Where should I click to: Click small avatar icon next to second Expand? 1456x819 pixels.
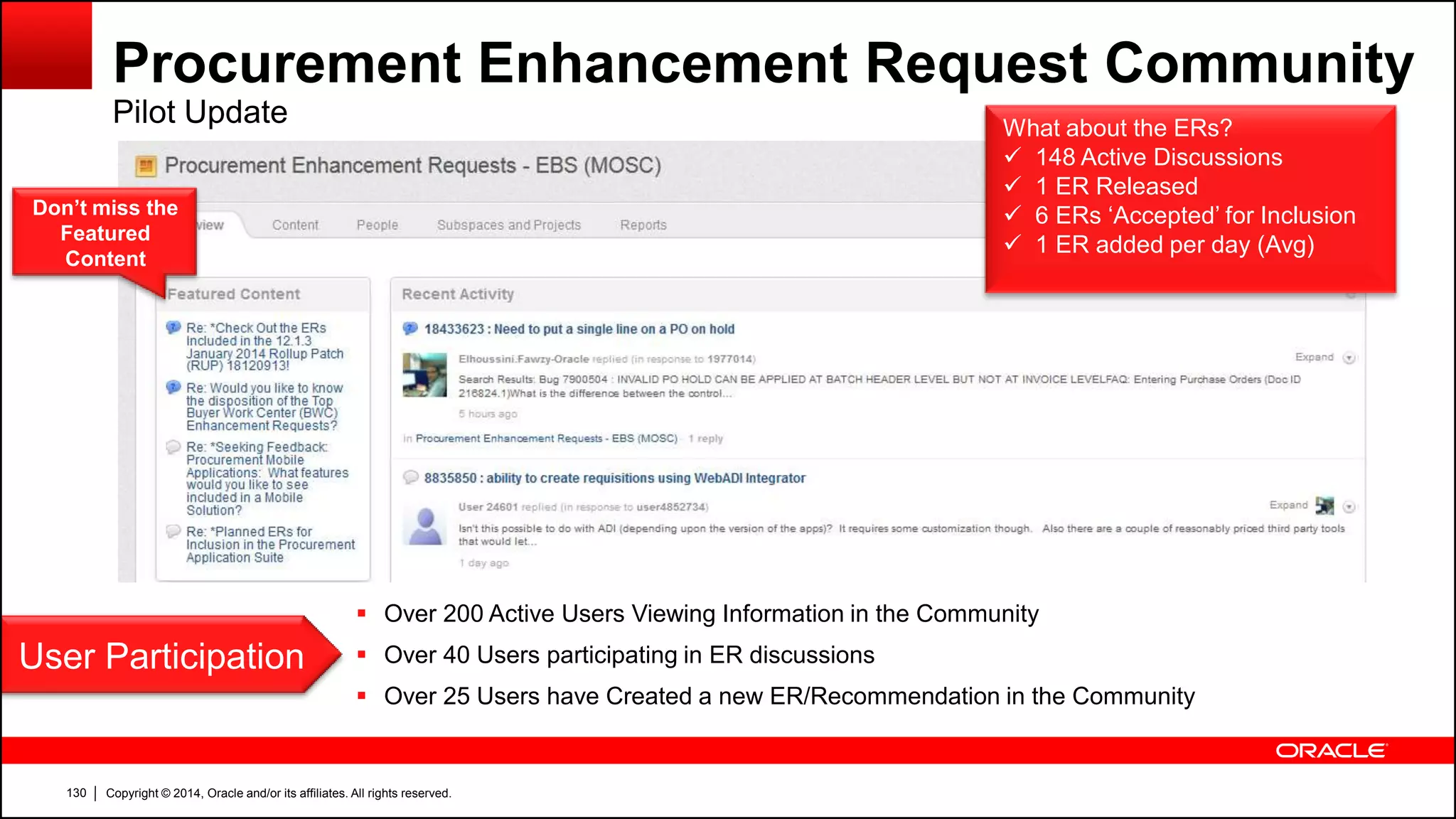[x=1324, y=505]
